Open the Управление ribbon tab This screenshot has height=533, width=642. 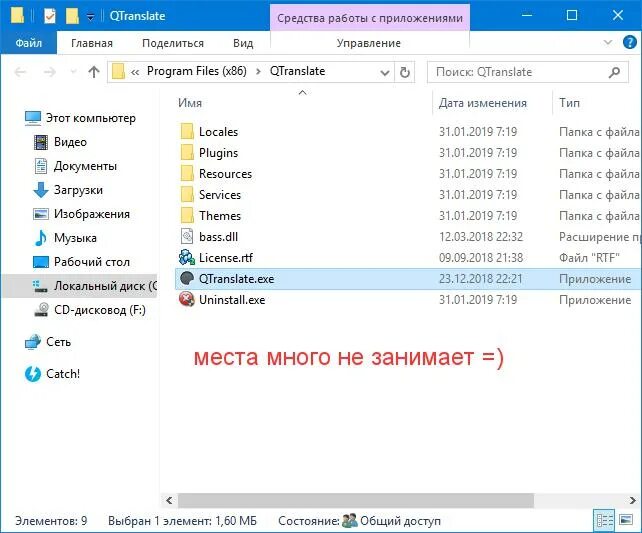[x=368, y=43]
